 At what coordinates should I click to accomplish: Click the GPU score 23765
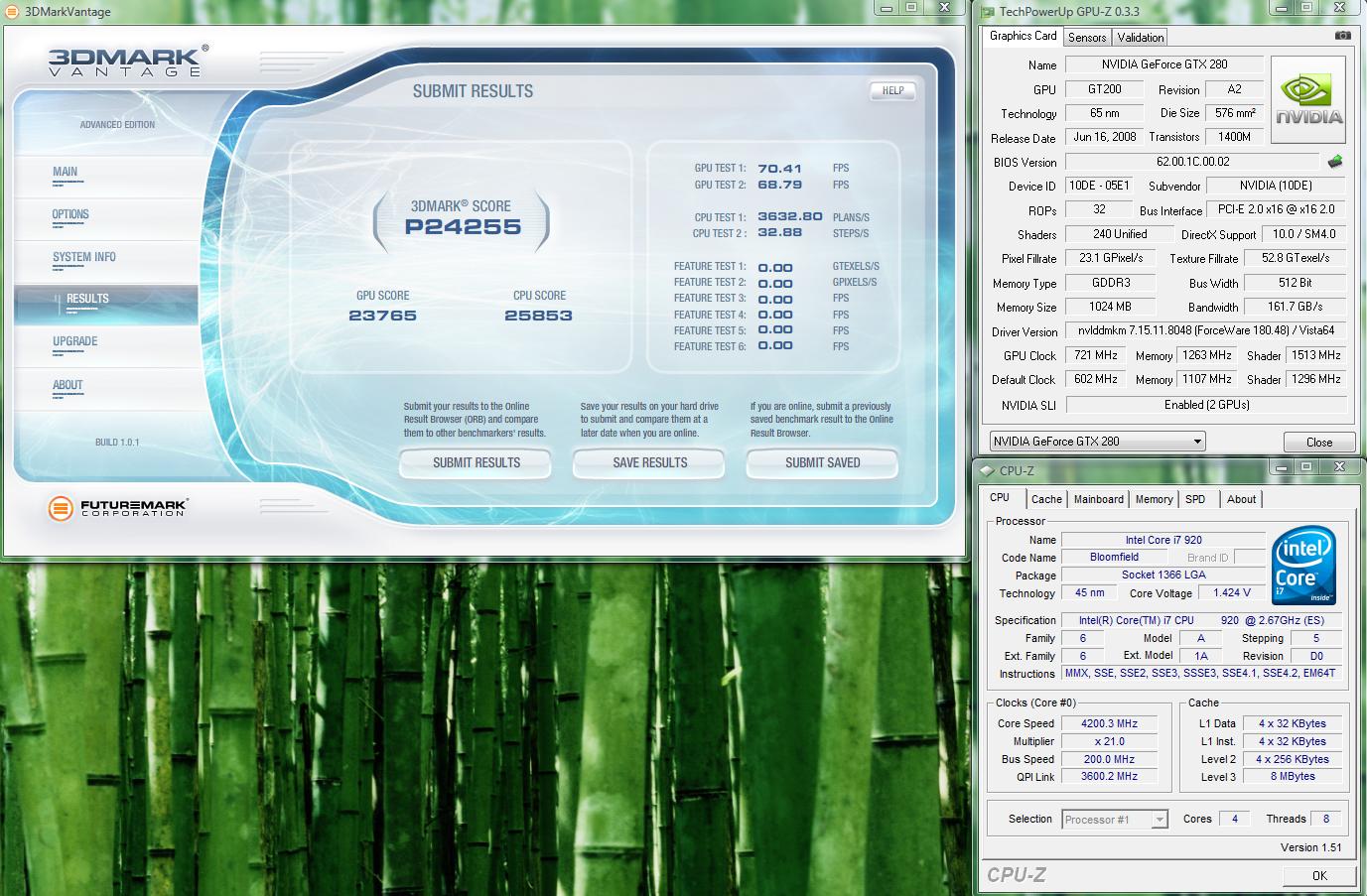click(382, 316)
